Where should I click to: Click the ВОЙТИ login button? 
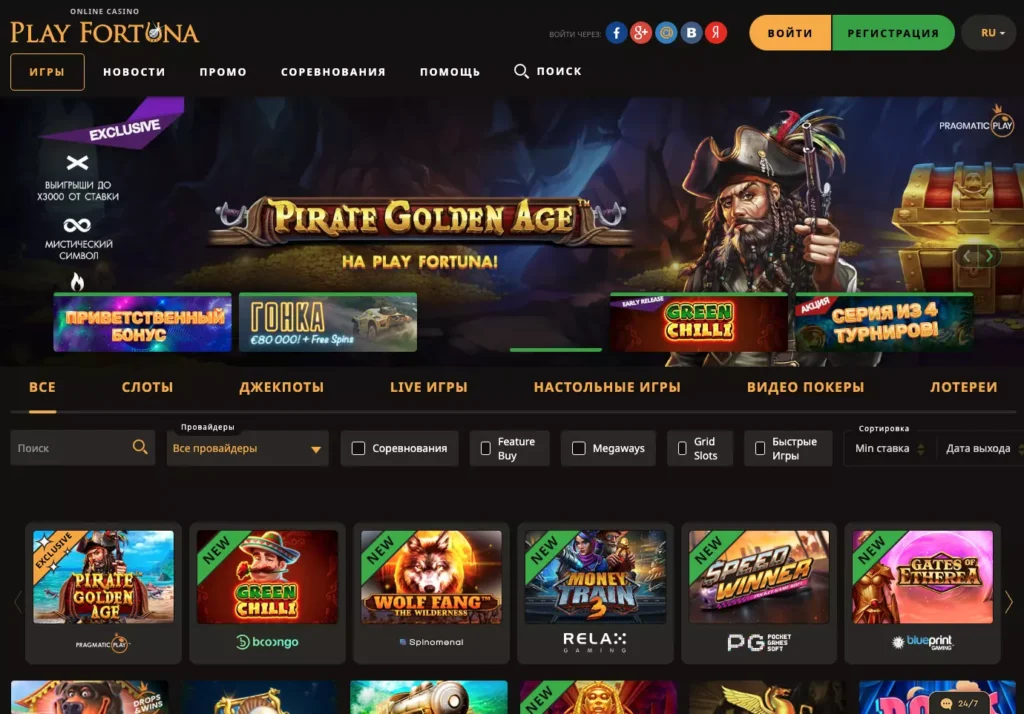(x=790, y=33)
